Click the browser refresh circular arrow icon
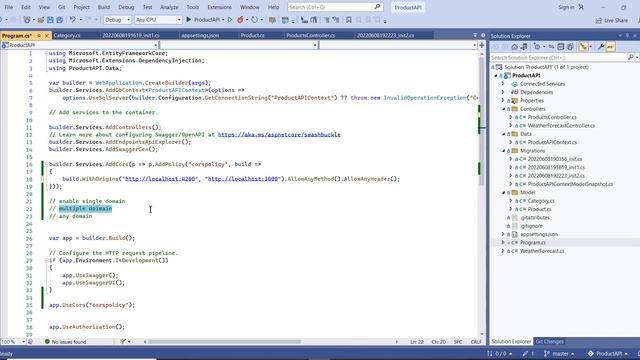 tap(255, 20)
